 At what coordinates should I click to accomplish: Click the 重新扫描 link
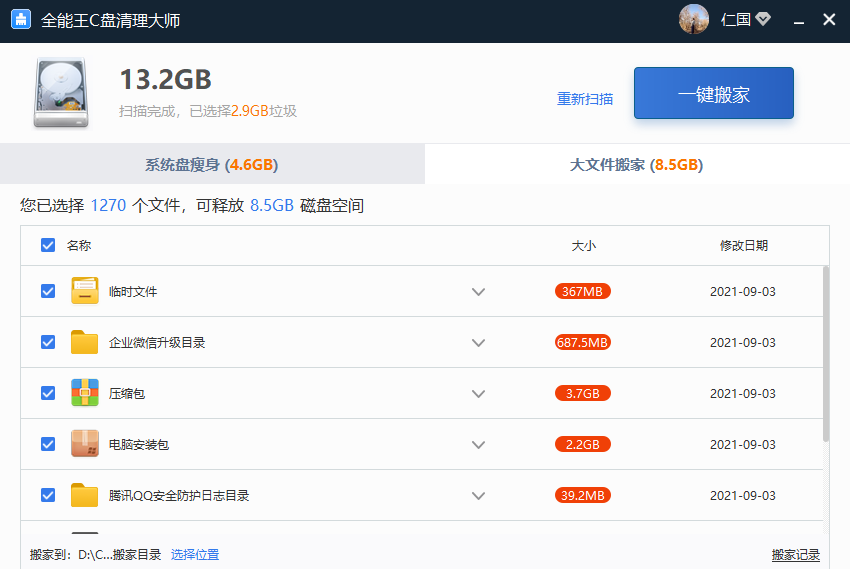click(x=585, y=99)
